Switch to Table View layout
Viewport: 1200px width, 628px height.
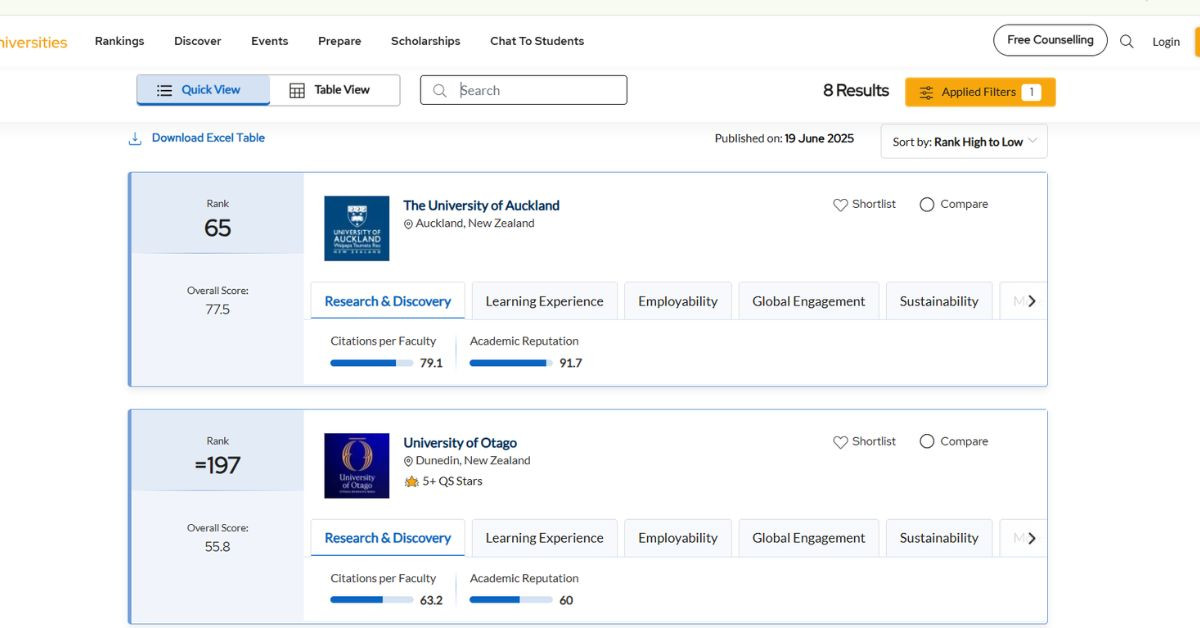click(x=335, y=90)
